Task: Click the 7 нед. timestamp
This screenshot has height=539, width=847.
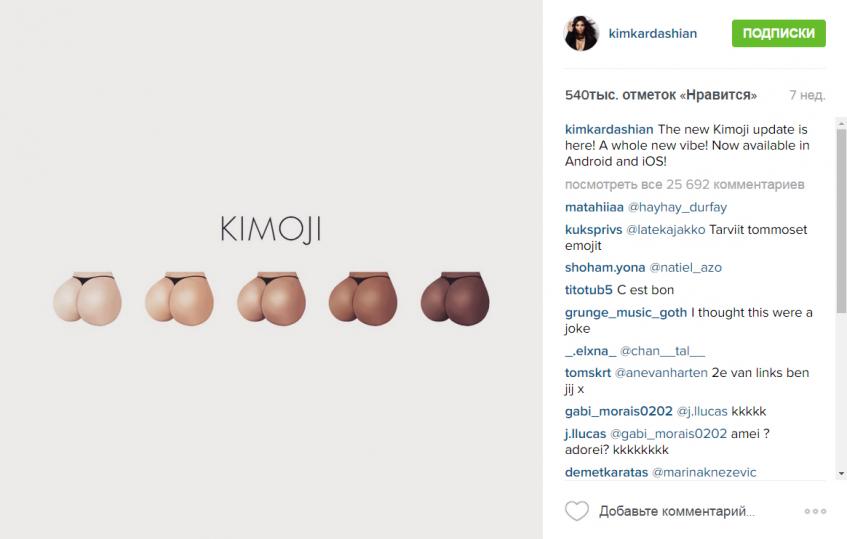Action: tap(807, 95)
